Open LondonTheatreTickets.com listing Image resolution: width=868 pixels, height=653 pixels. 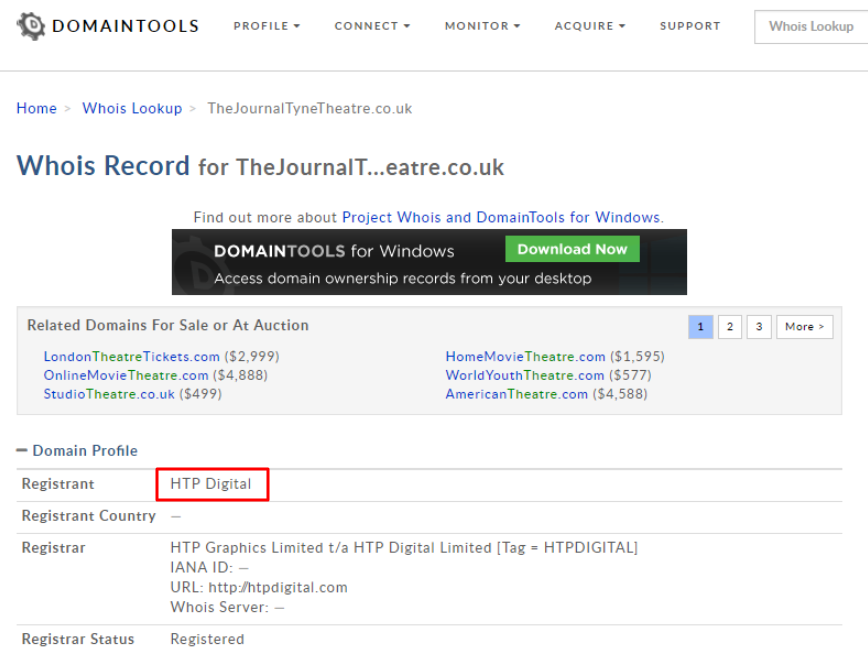tap(132, 356)
